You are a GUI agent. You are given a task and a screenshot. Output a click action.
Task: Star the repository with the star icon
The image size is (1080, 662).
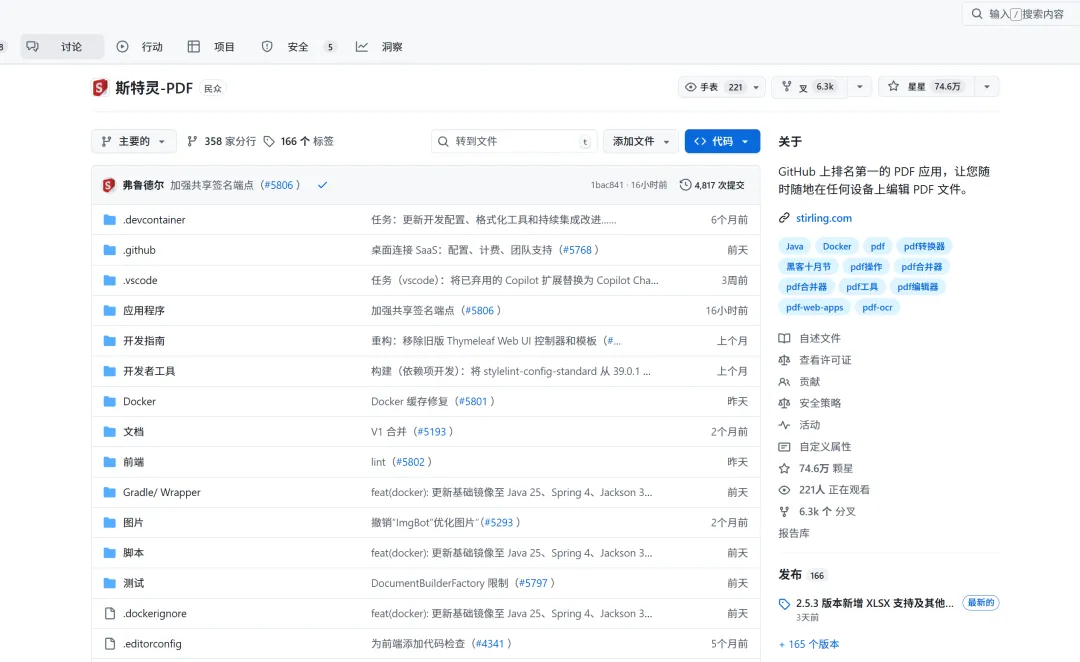[x=926, y=87]
